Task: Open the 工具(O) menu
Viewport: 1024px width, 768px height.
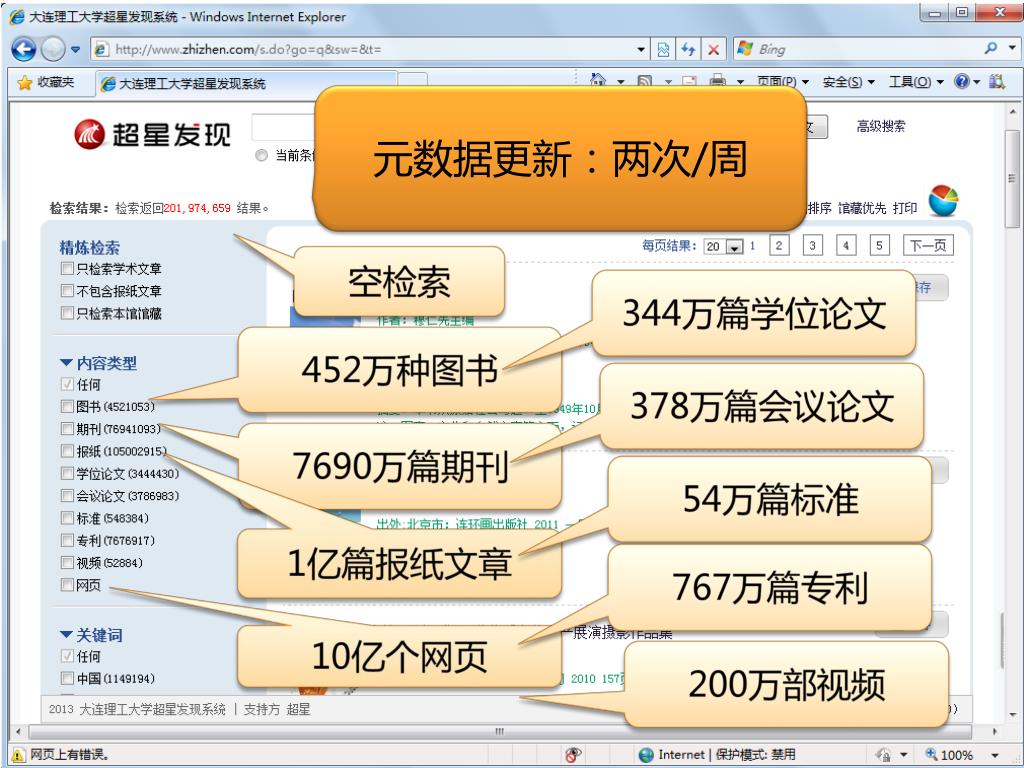Action: click(x=916, y=82)
